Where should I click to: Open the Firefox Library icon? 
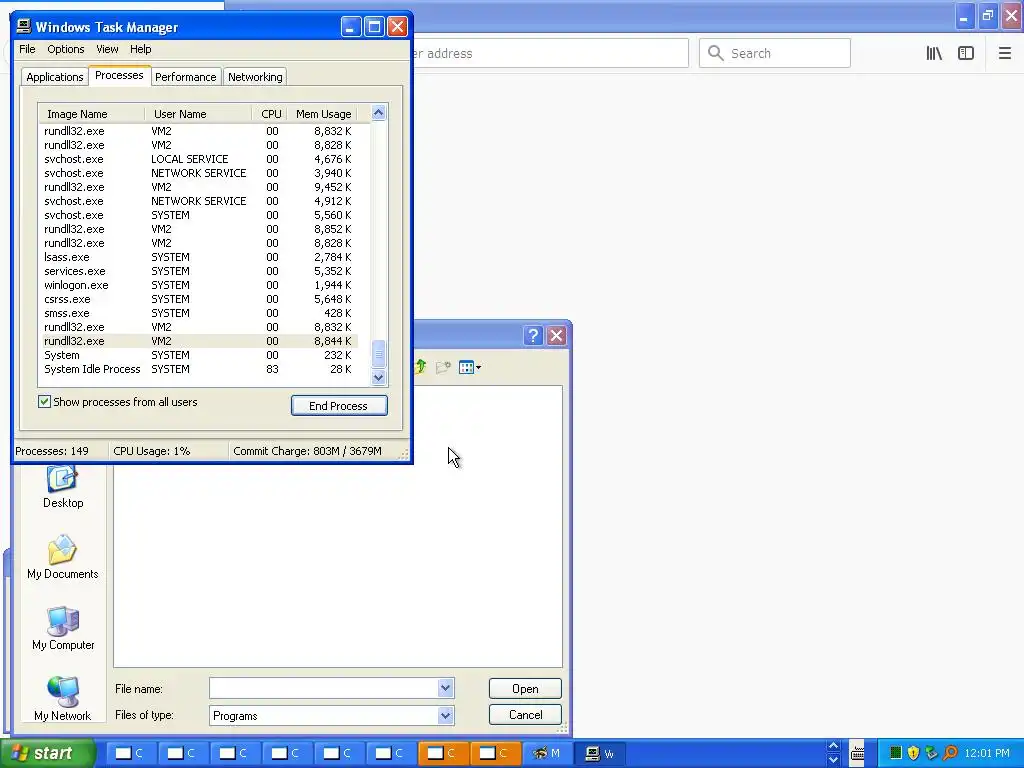pyautogui.click(x=934, y=54)
